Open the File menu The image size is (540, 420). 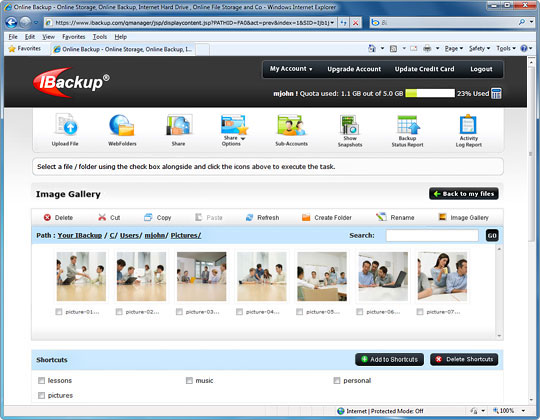point(13,37)
